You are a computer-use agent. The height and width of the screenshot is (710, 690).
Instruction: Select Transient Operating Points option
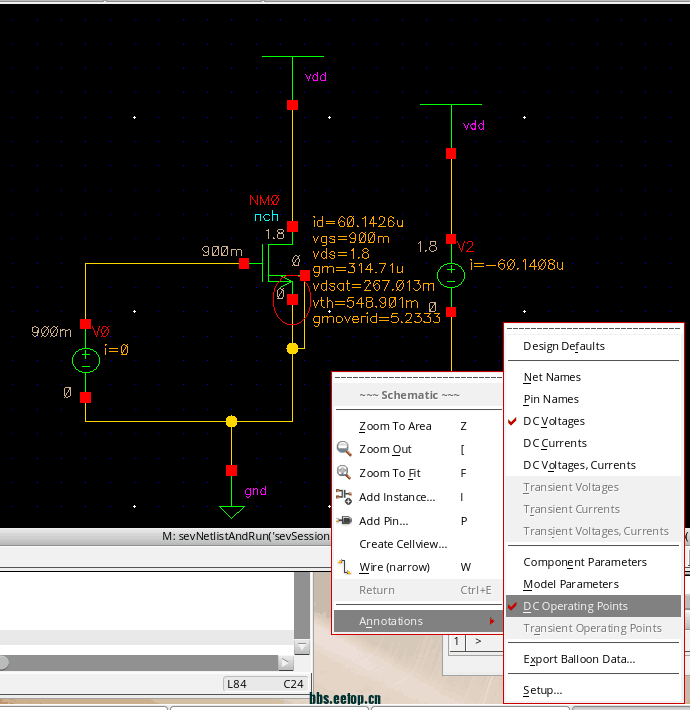point(594,628)
